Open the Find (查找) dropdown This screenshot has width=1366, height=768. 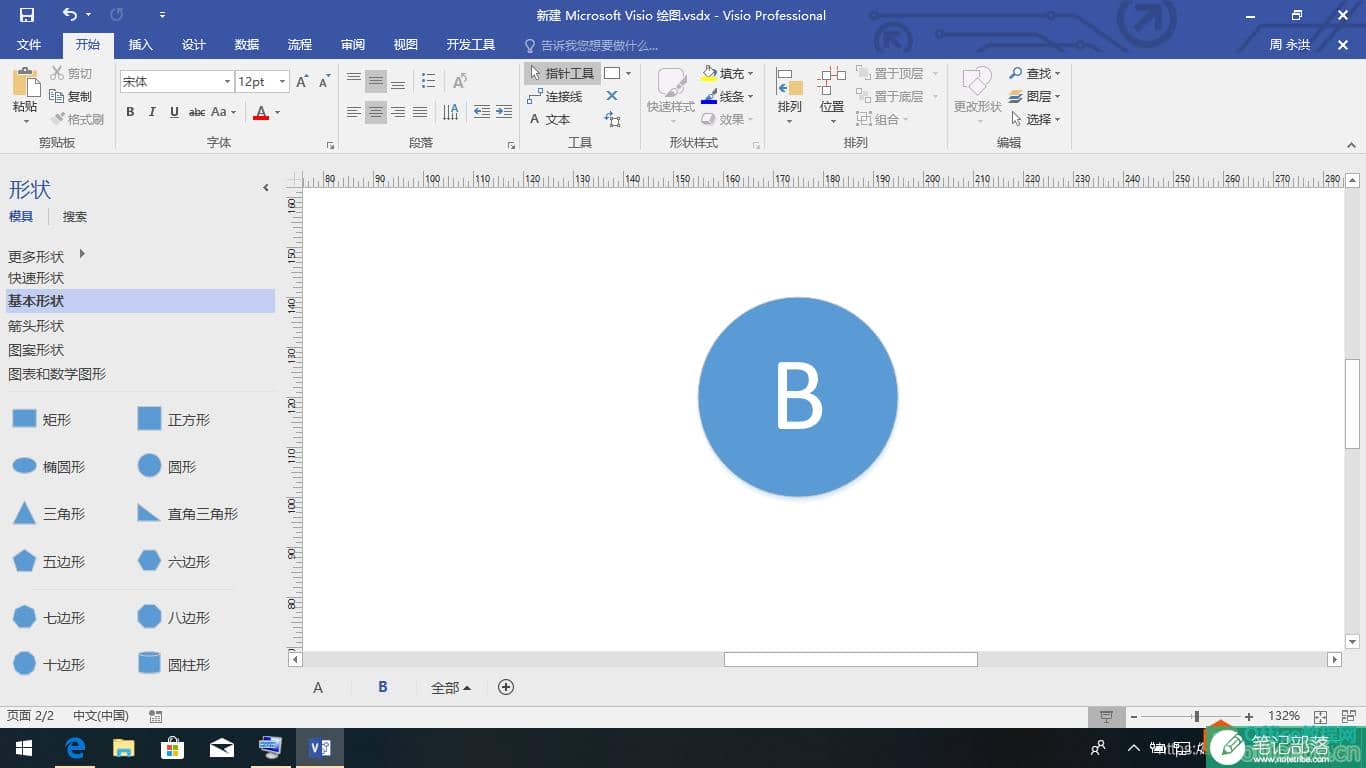[x=1034, y=73]
